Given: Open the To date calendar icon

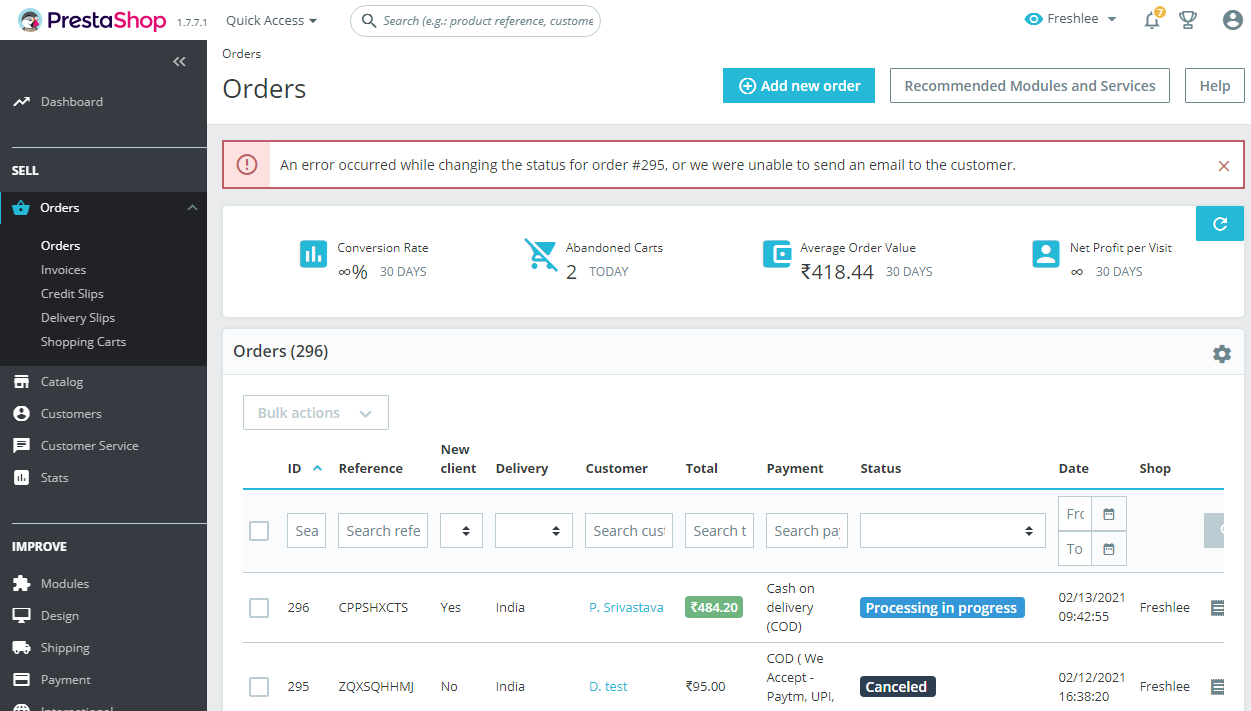Looking at the screenshot, I should [1109, 549].
